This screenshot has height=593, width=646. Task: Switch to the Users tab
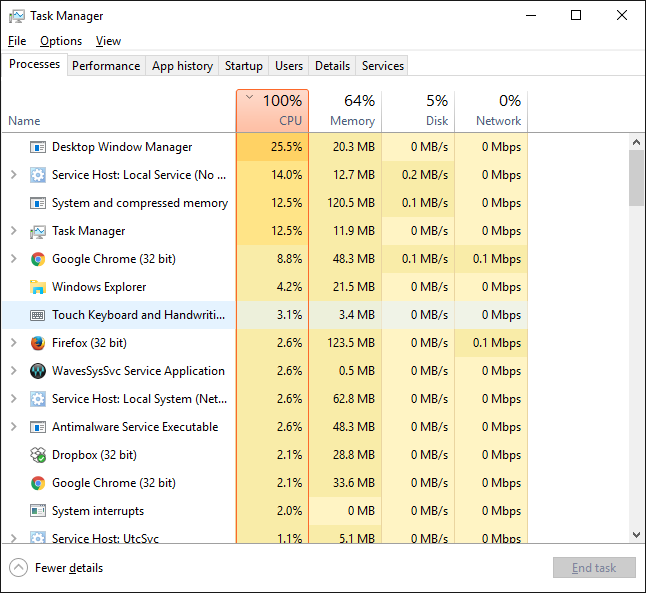(289, 66)
